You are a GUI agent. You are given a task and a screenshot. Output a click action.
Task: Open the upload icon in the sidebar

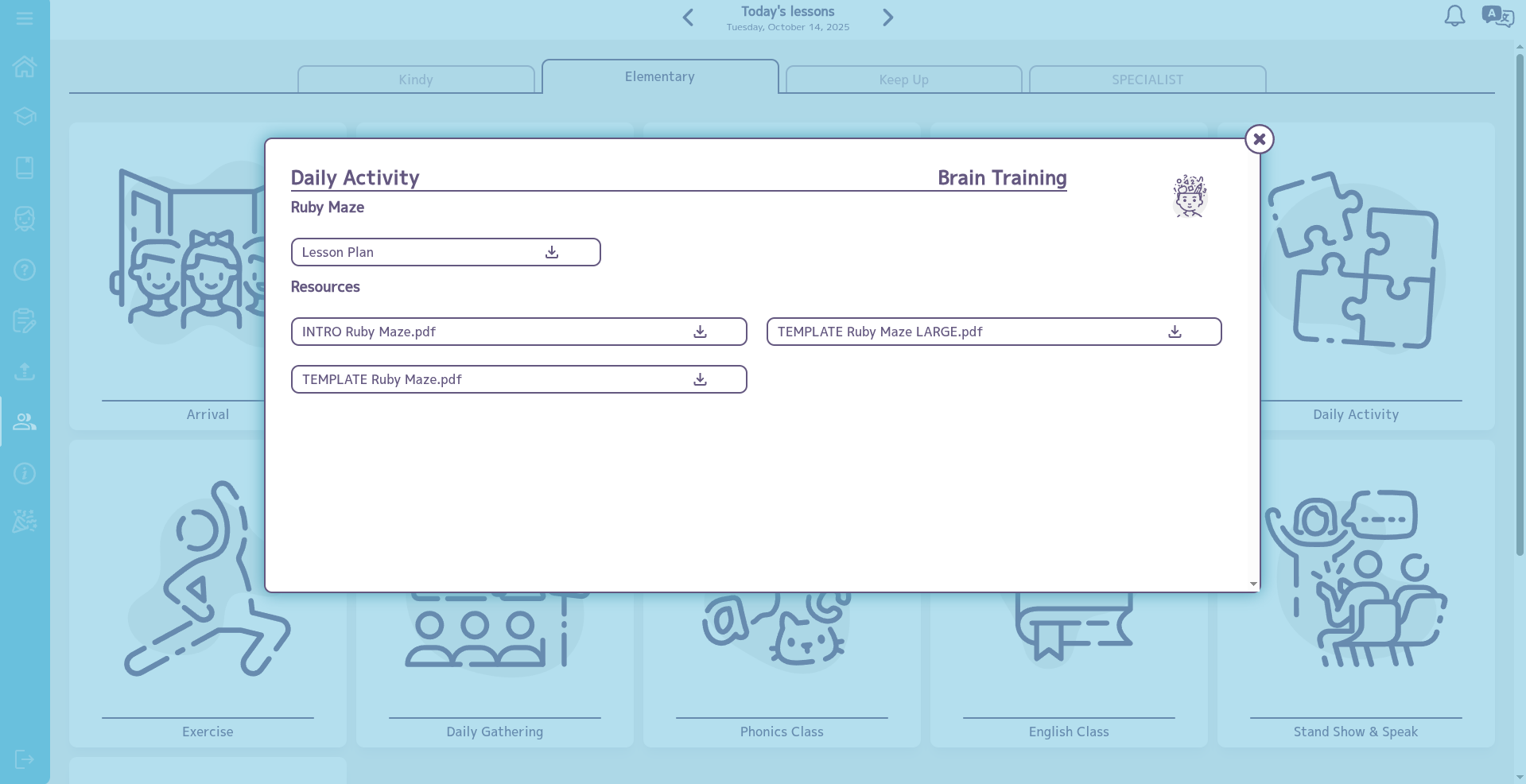pos(25,371)
